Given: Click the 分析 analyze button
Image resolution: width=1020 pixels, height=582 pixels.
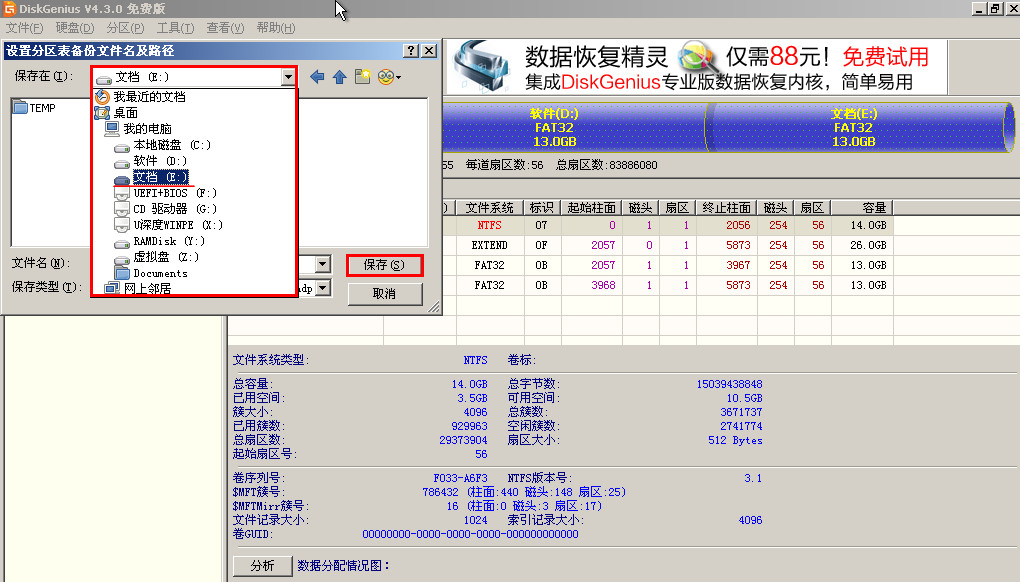Looking at the screenshot, I should pos(263,566).
